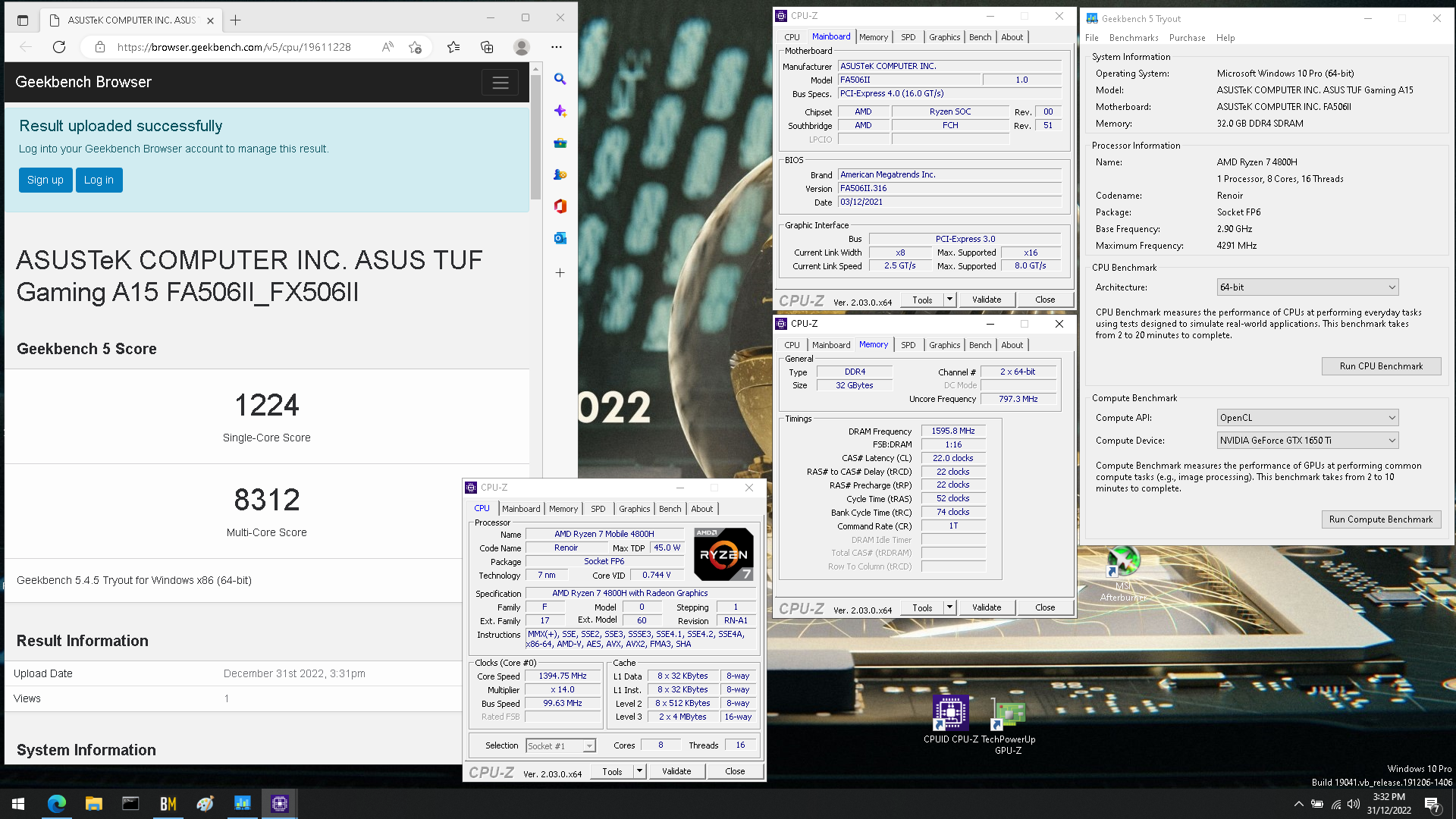
Task: Open a new browser tab with plus
Action: 235,20
